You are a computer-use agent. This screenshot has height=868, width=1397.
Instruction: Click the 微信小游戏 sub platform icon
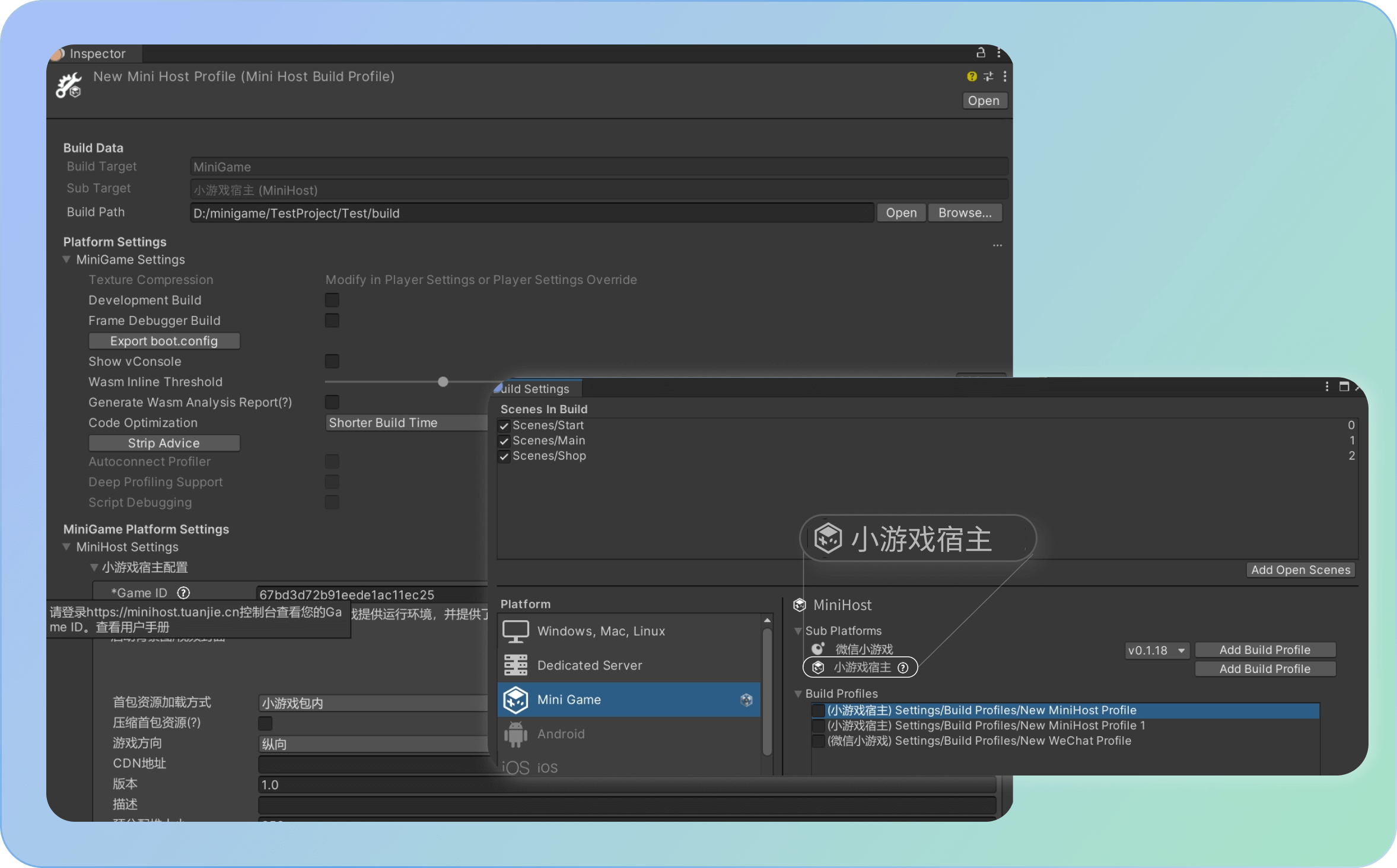tap(818, 649)
